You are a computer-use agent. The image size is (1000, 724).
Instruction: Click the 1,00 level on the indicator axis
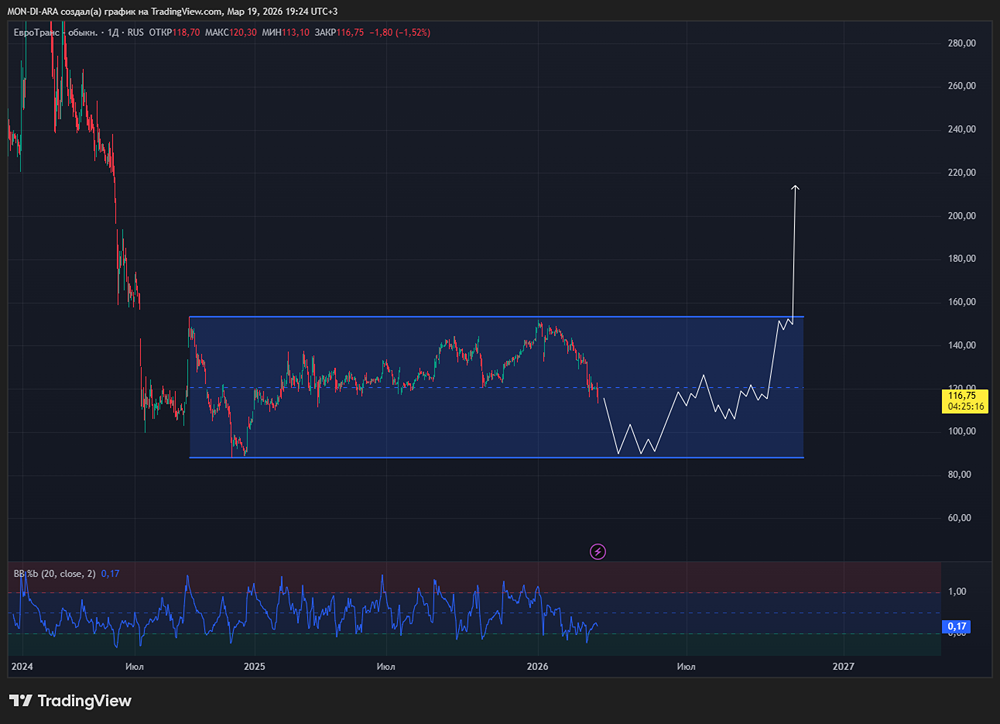tap(957, 591)
